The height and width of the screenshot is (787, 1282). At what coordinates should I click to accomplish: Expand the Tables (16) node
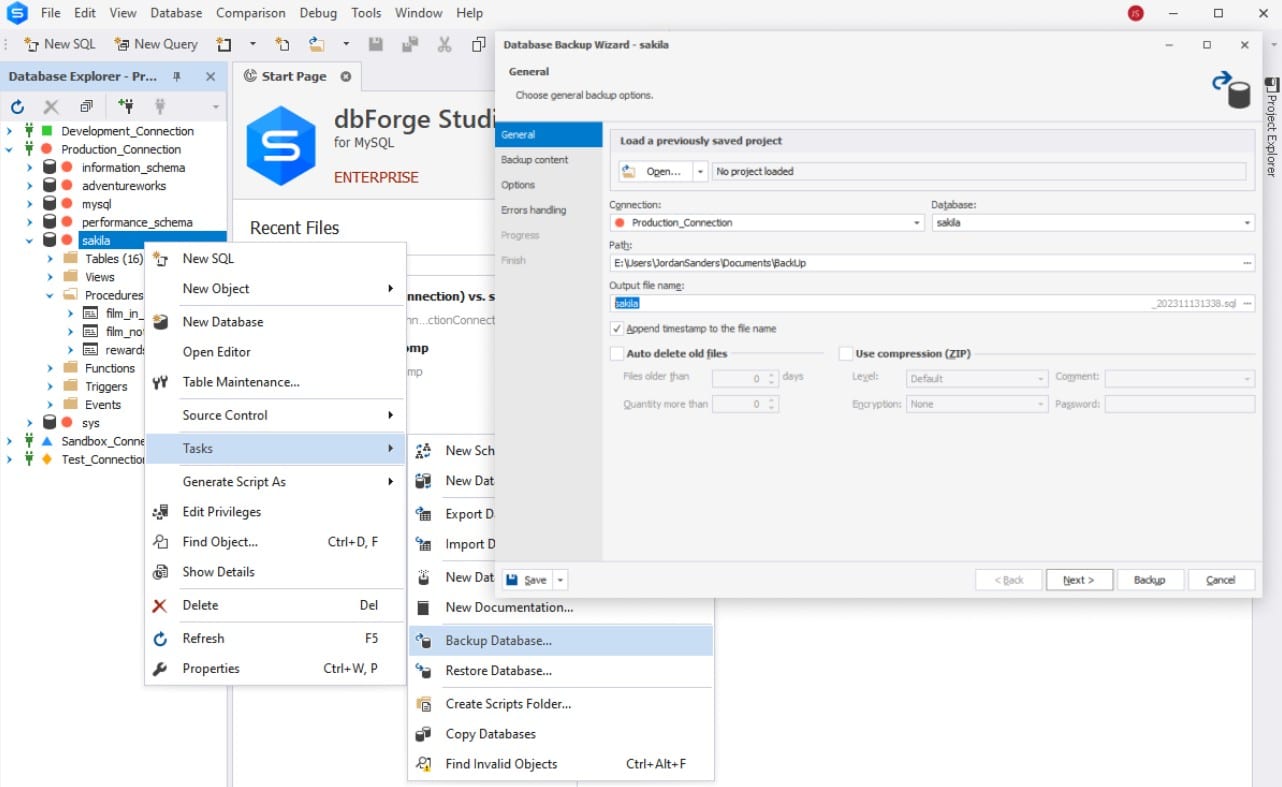pos(50,259)
